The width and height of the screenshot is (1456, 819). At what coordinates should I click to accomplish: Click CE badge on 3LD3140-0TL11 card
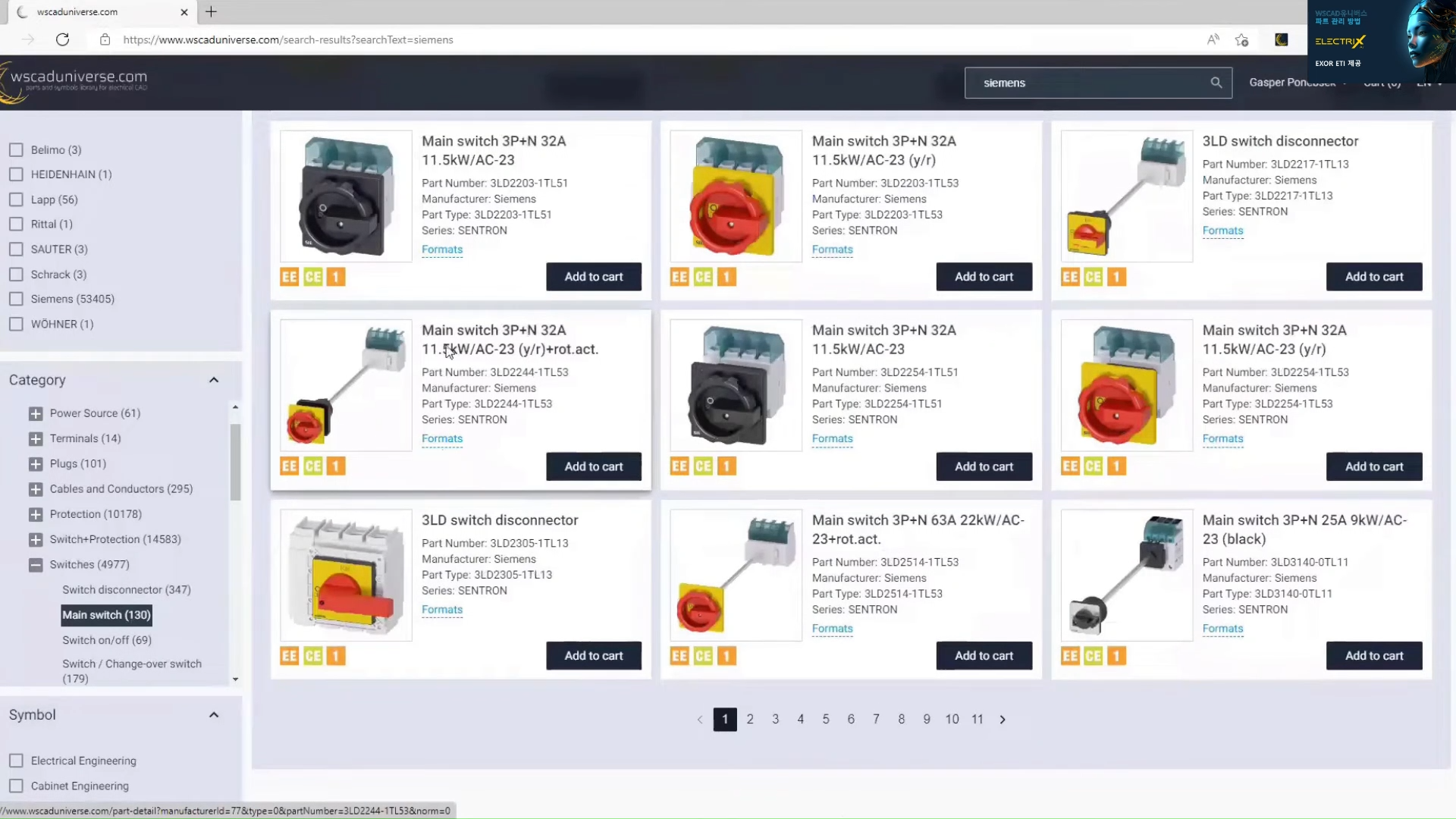point(1094,656)
